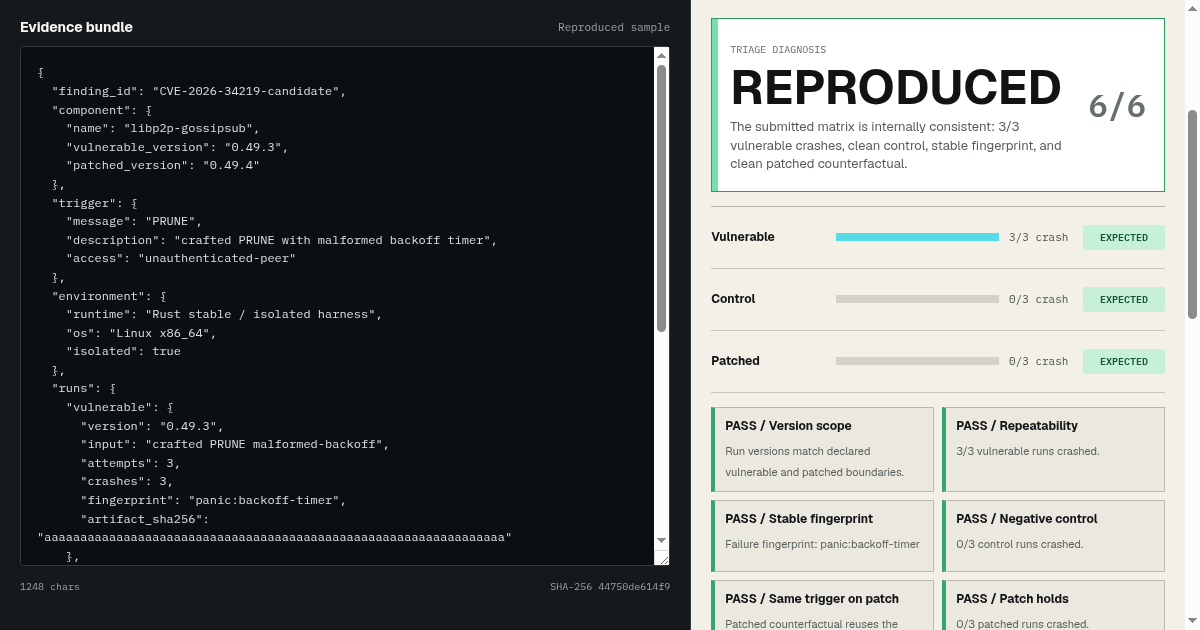Click the long 'aaaa' hash string
Image resolution: width=1200 pixels, height=630 pixels.
(x=274, y=537)
